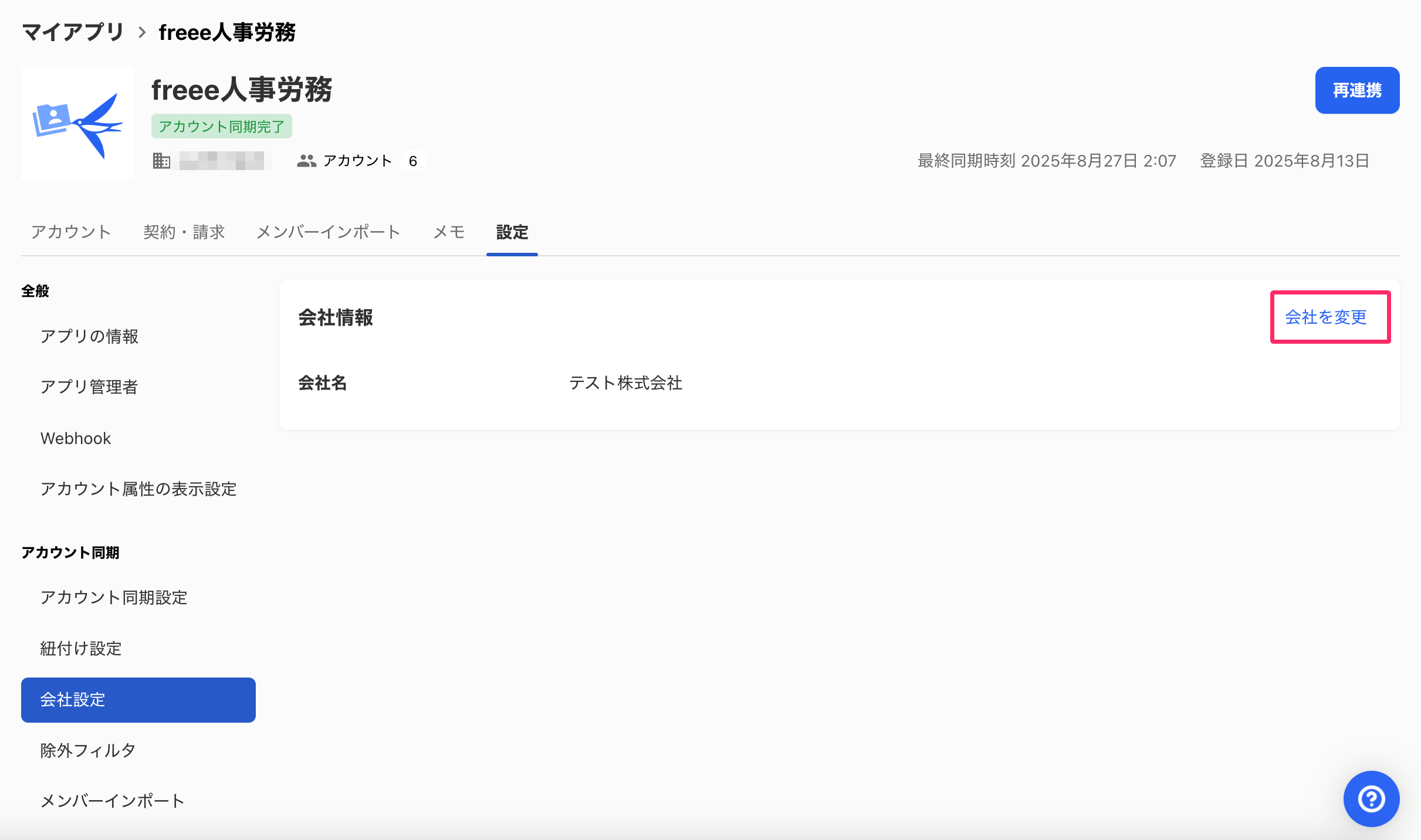Click the 会社名 label
The height and width of the screenshot is (840, 1421).
pos(323,383)
